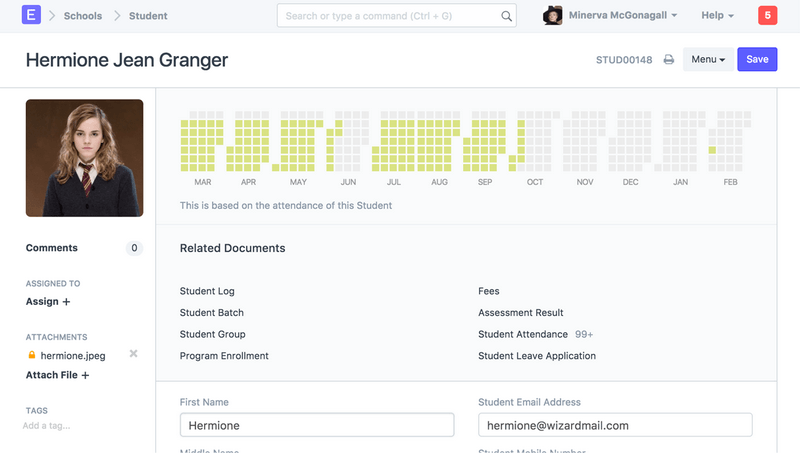Open the Student Attendance related document
800x453 pixels.
523,335
